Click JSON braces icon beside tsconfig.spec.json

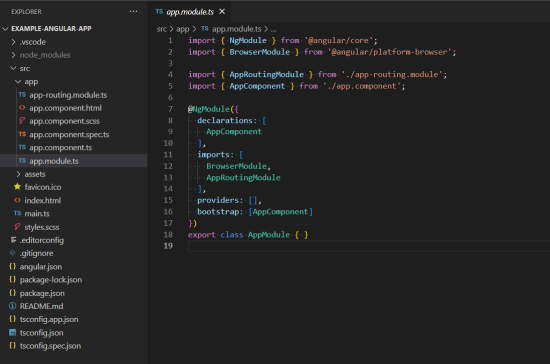click(x=12, y=345)
